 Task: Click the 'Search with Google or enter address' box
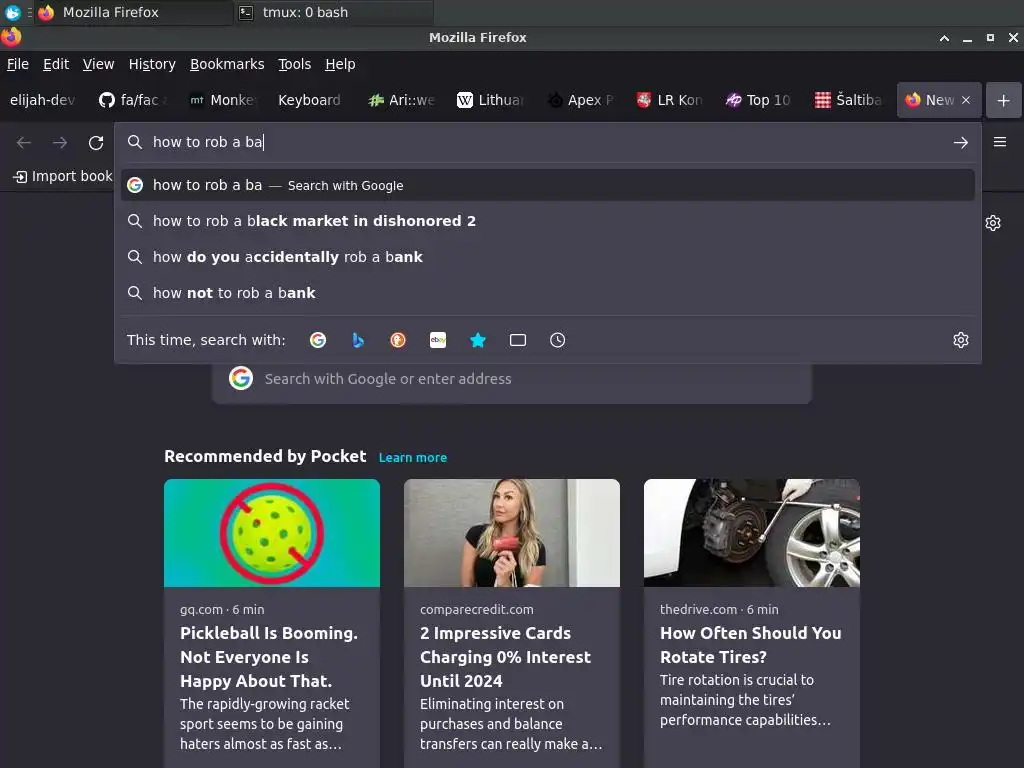point(511,379)
